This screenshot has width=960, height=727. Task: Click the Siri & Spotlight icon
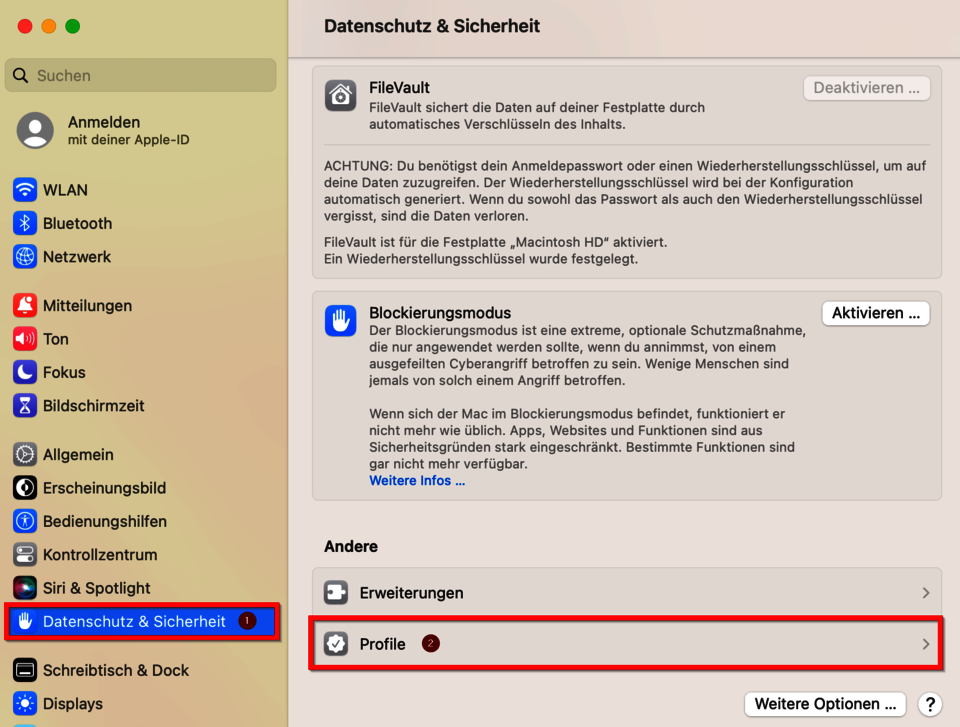pos(25,588)
